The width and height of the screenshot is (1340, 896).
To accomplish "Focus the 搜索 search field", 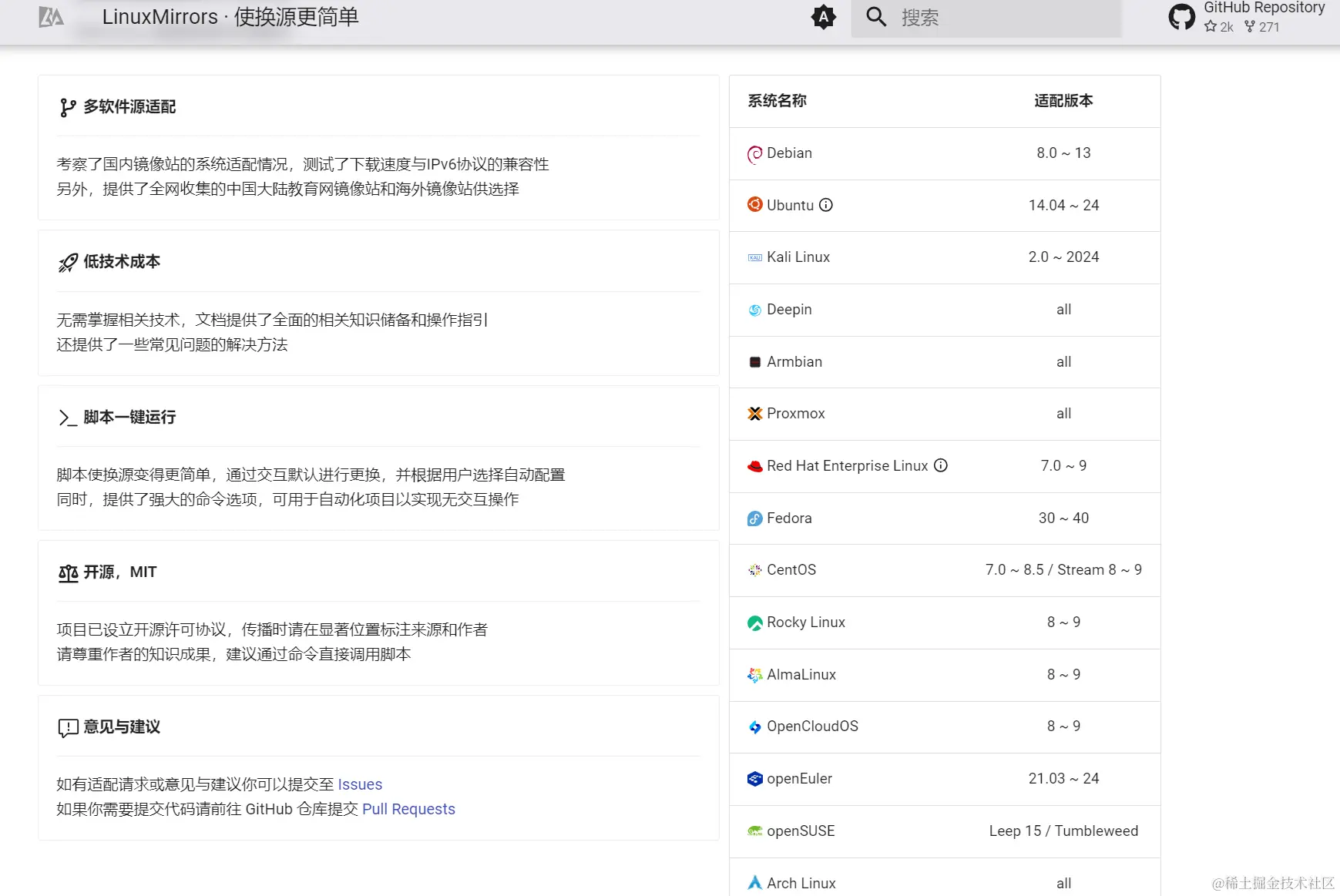I will 986,17.
